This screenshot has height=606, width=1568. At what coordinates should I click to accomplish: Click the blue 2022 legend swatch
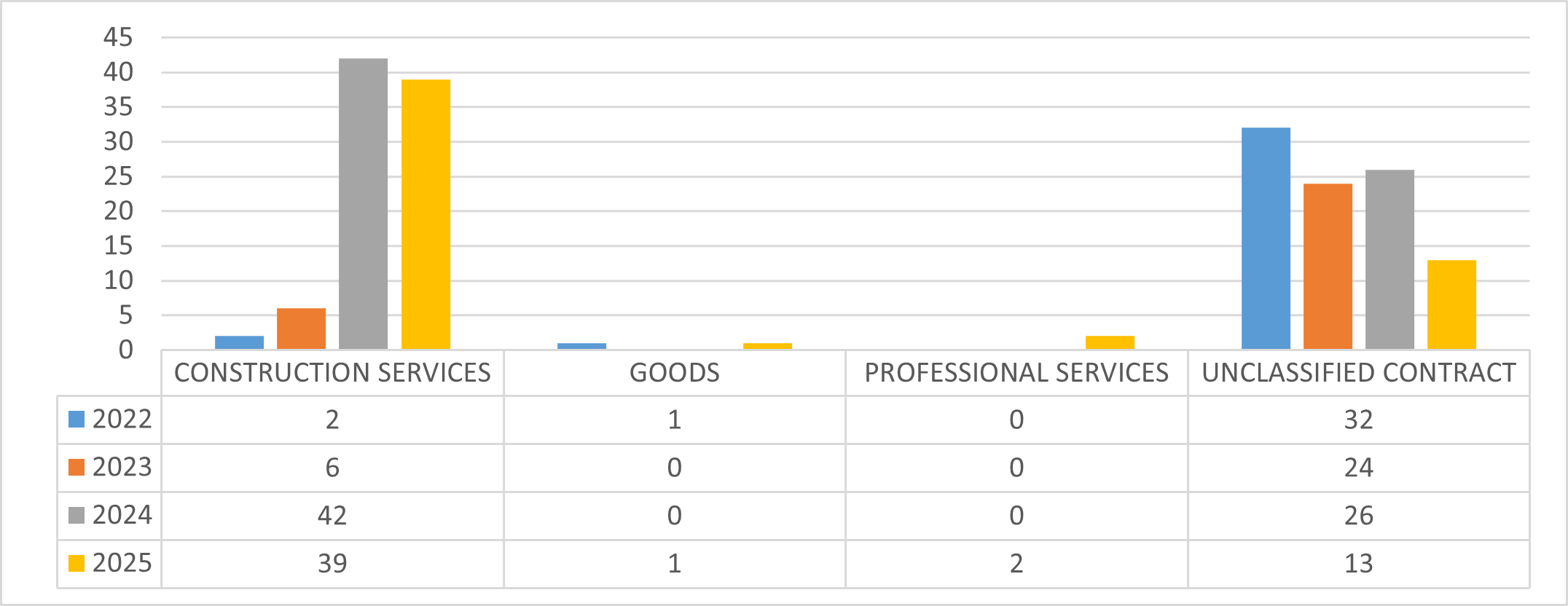77,420
